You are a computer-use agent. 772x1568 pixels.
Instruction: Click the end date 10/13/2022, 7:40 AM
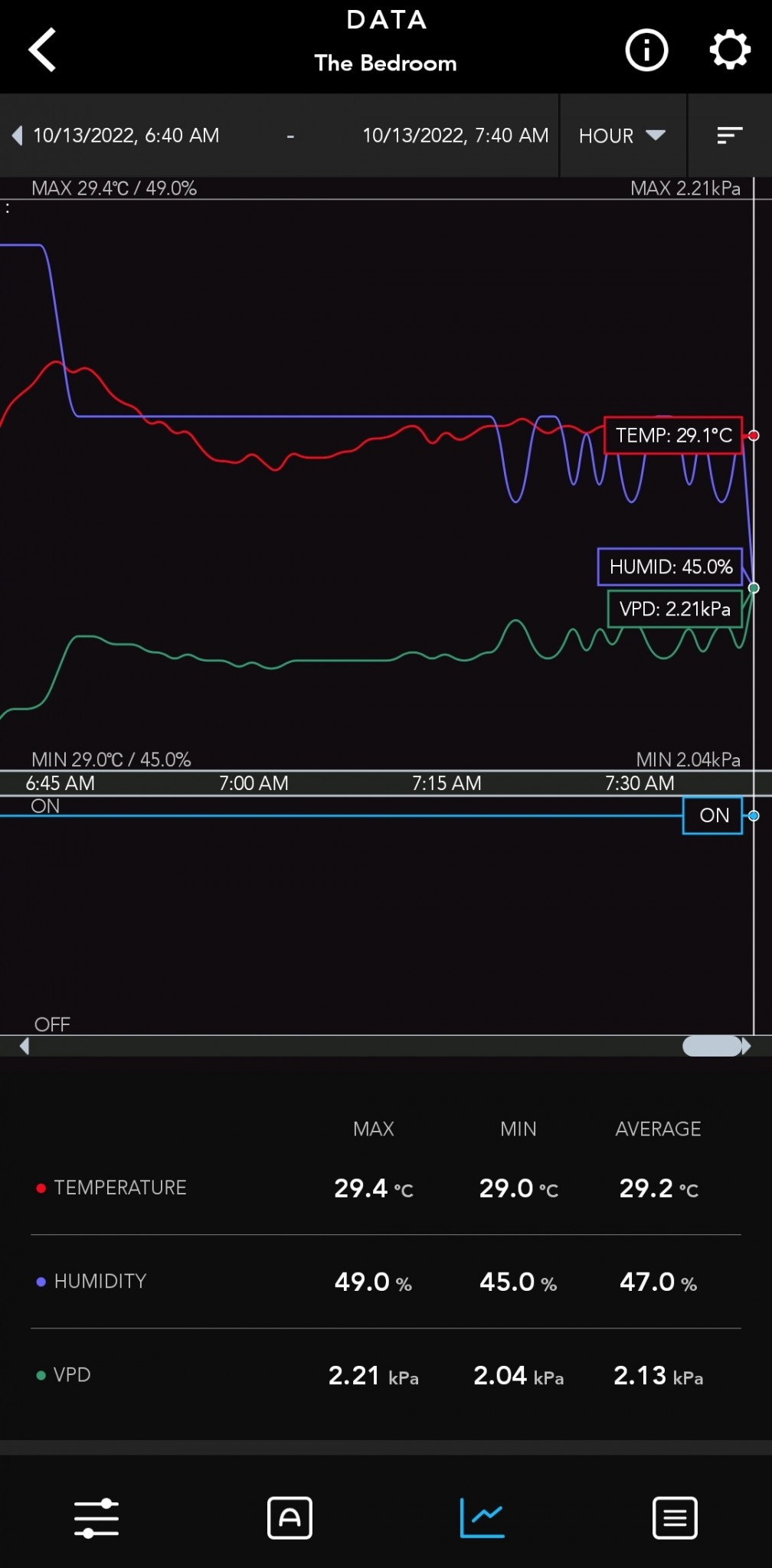(x=455, y=136)
